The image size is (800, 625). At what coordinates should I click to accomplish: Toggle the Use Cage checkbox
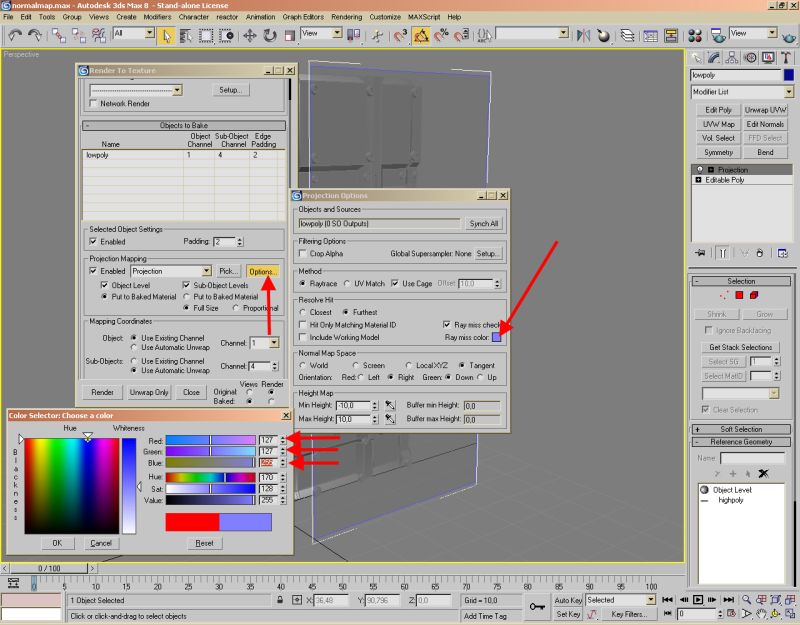394,282
